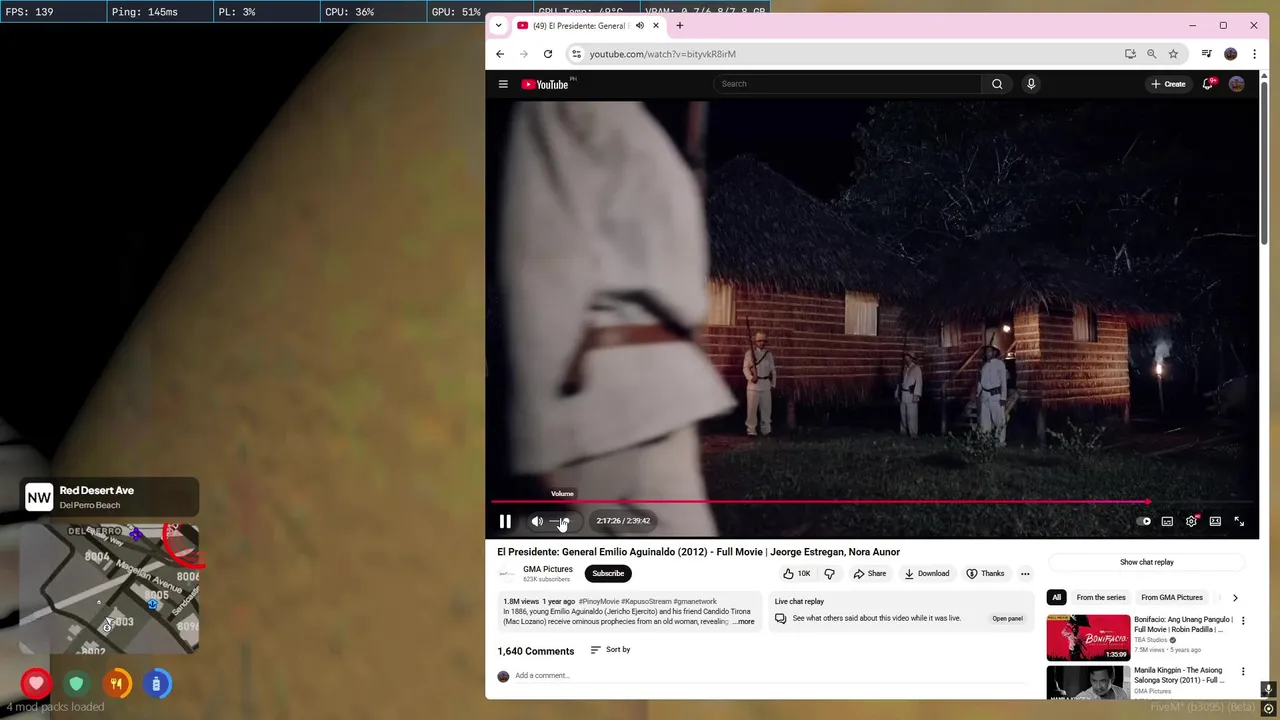This screenshot has height=720, width=1280.
Task: Open options menu for Manila Kingpin video
Action: click(1243, 671)
